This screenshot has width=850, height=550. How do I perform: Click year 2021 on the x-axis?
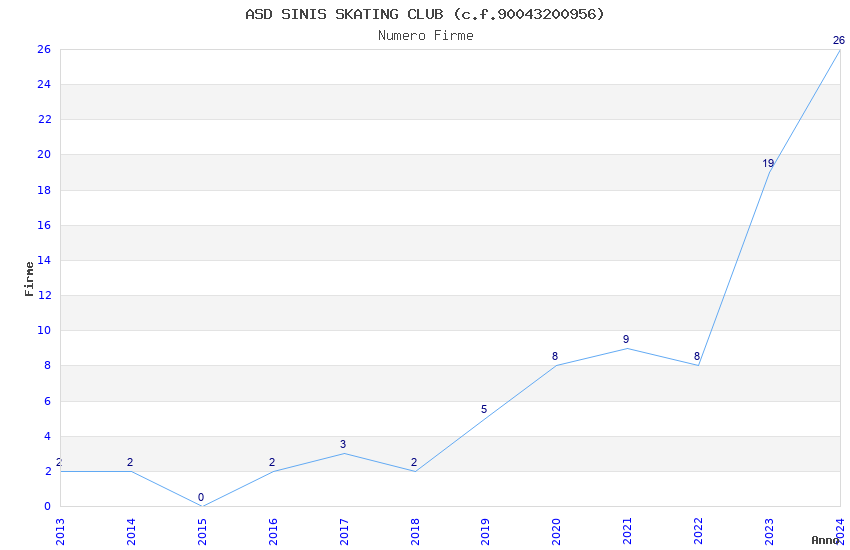point(627,532)
